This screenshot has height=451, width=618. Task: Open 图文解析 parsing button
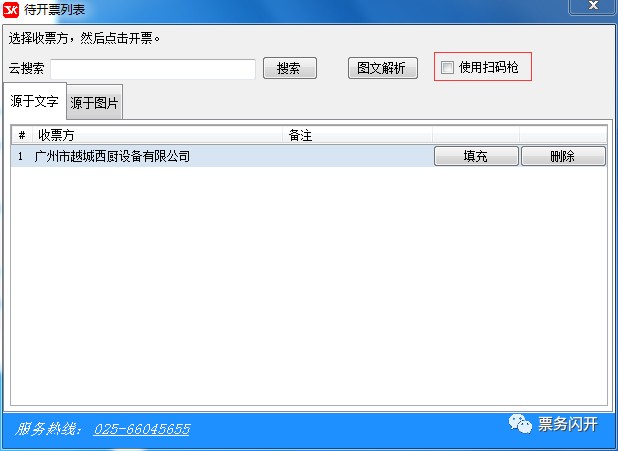pos(382,68)
